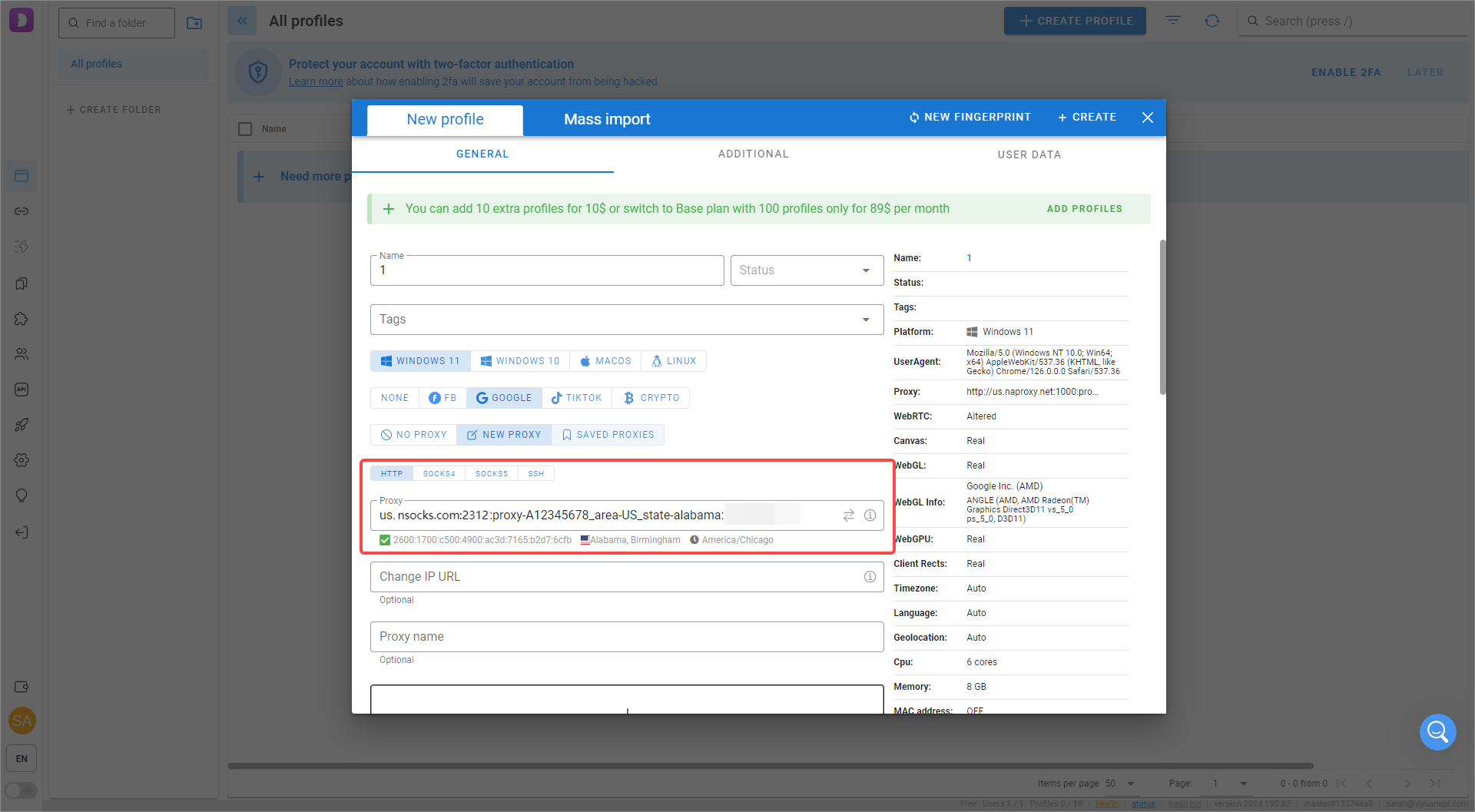
Task: Click the info icon in Change IP URL field
Action: (x=870, y=577)
